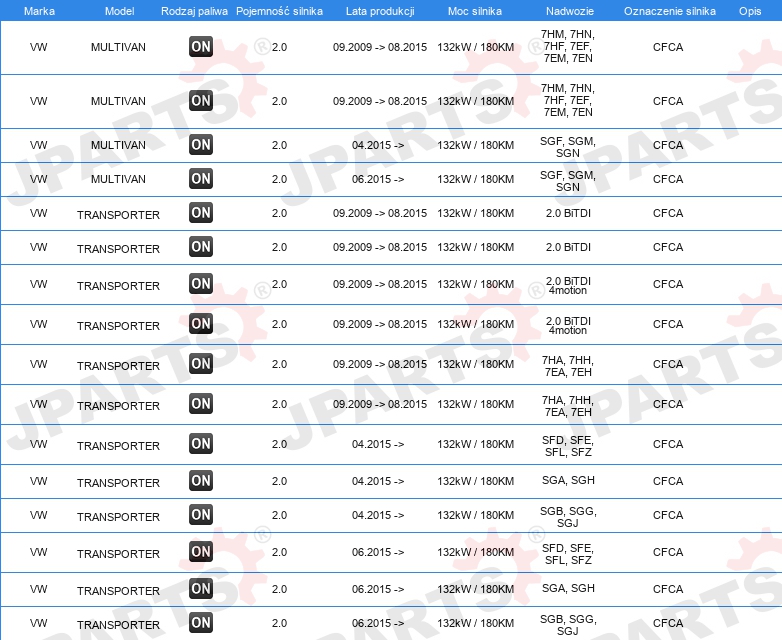Click 132kW / 180KM in MULTIVAN 04.2015 row
This screenshot has height=640, width=782.
(476, 145)
